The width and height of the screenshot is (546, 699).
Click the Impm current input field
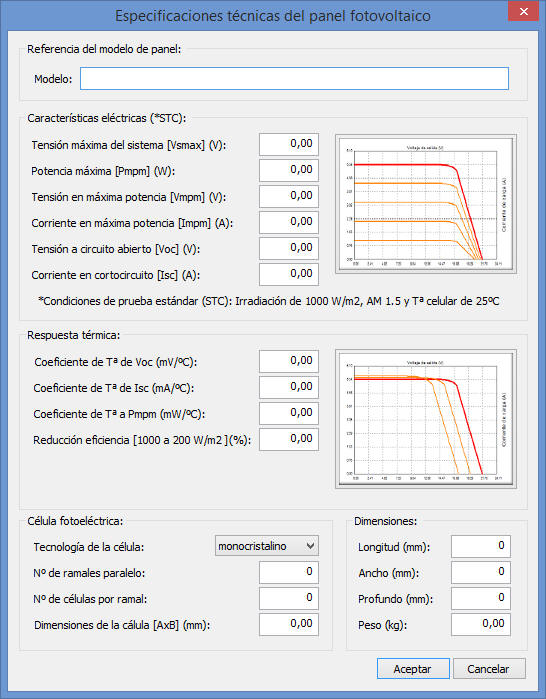(x=289, y=222)
